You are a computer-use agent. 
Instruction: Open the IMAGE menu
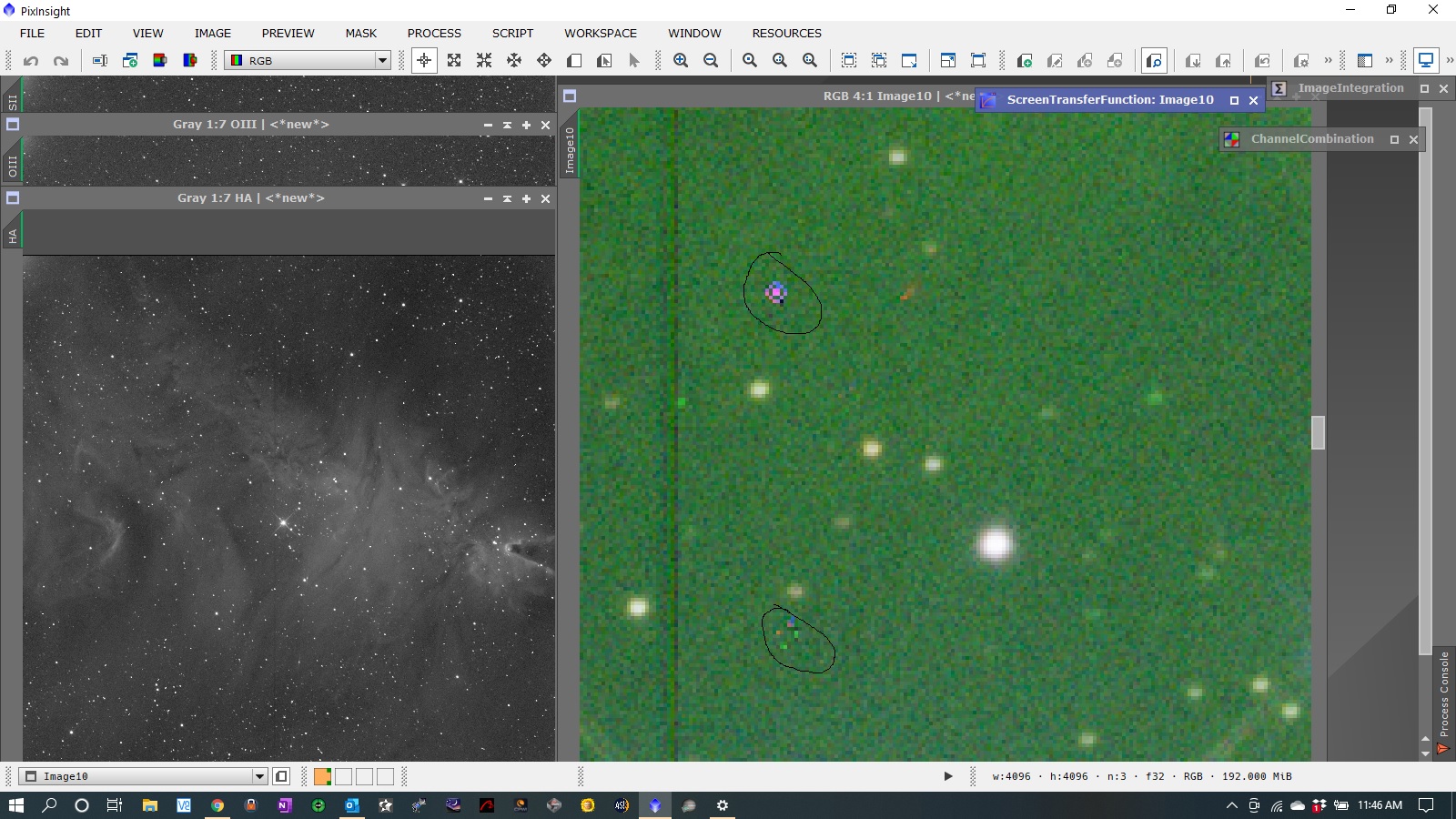(213, 33)
